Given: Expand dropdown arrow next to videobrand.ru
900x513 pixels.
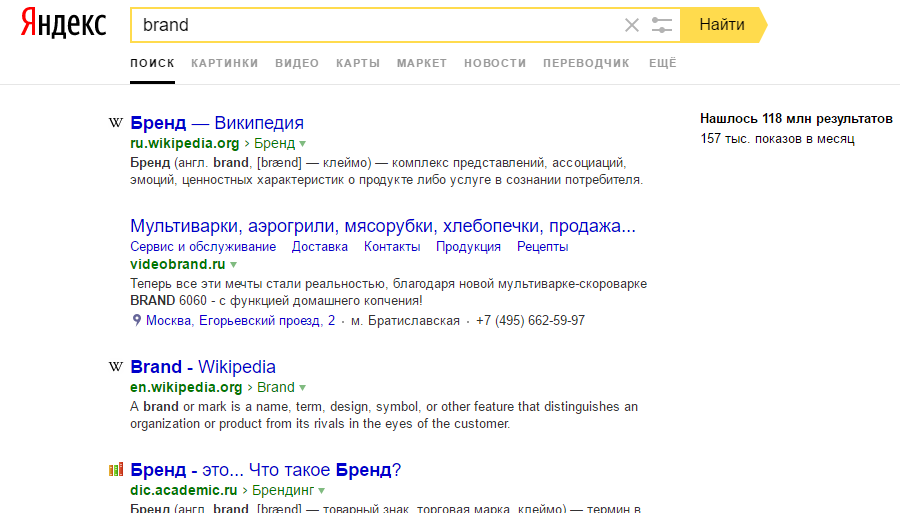Looking at the screenshot, I should 234,265.
